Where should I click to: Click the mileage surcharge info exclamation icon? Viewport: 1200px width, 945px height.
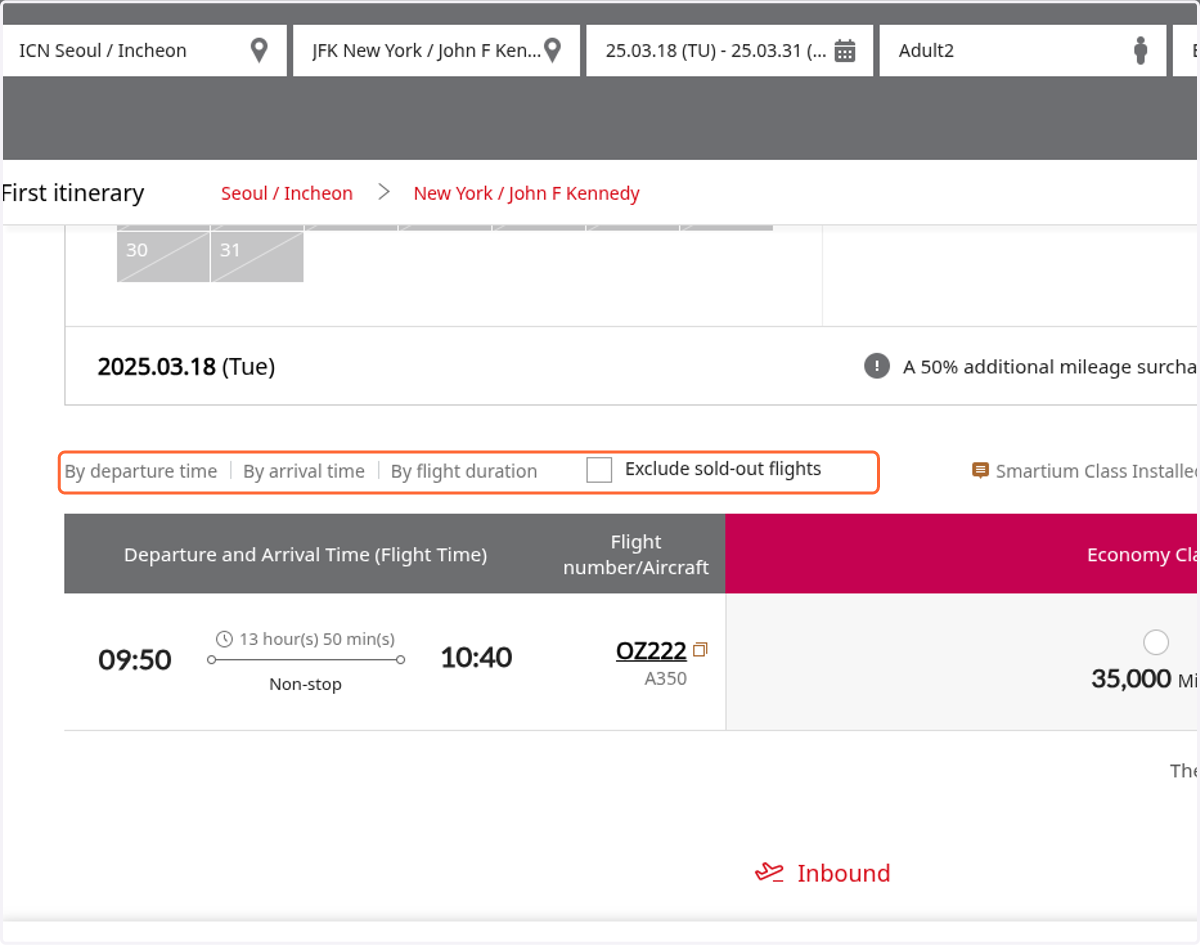click(x=877, y=366)
